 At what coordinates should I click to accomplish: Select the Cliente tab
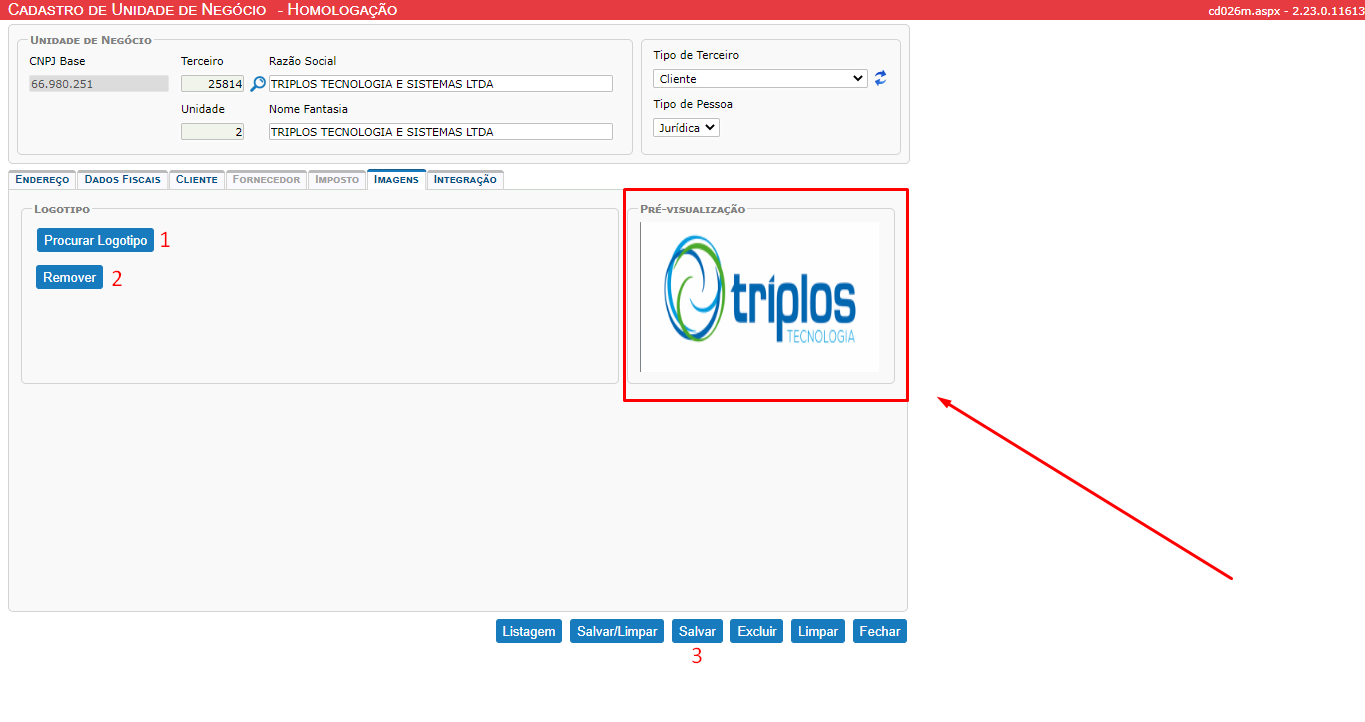[197, 180]
